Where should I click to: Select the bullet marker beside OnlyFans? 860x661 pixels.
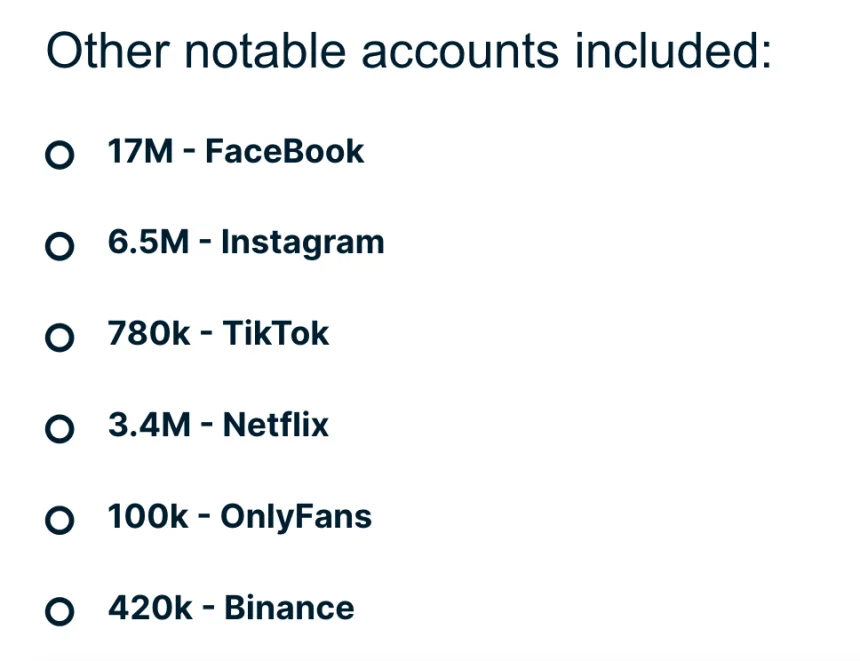(60, 520)
